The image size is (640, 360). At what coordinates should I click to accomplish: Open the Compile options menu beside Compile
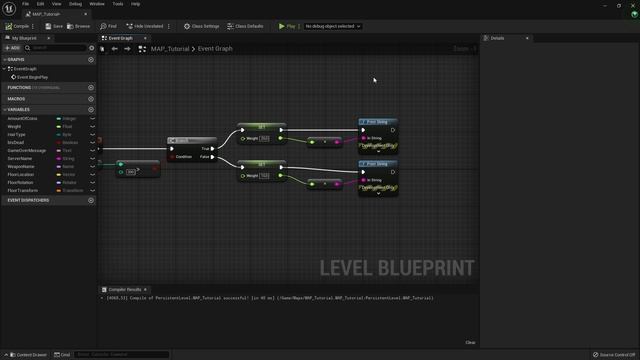point(33,26)
